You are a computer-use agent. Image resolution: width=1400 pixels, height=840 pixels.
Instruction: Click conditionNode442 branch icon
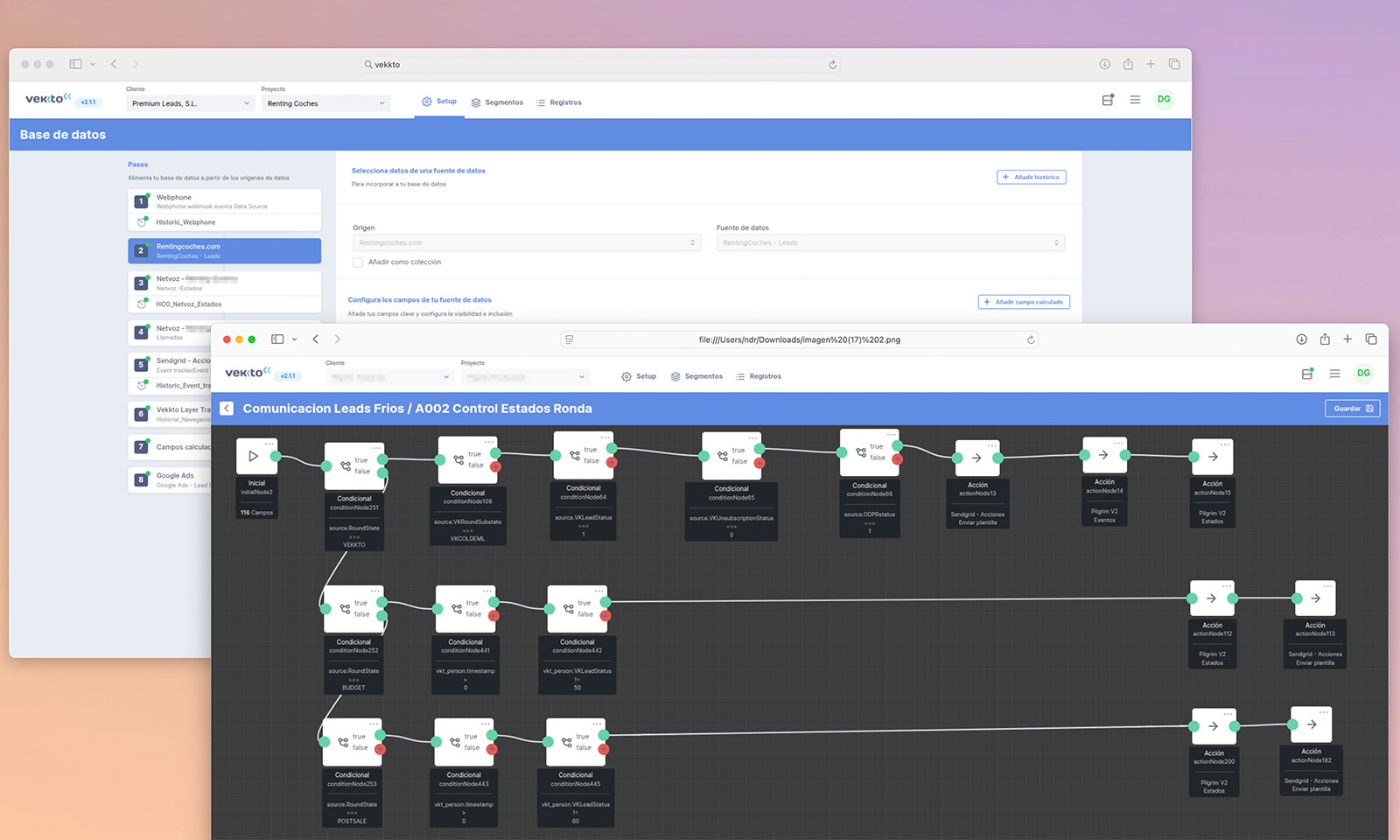(x=569, y=608)
